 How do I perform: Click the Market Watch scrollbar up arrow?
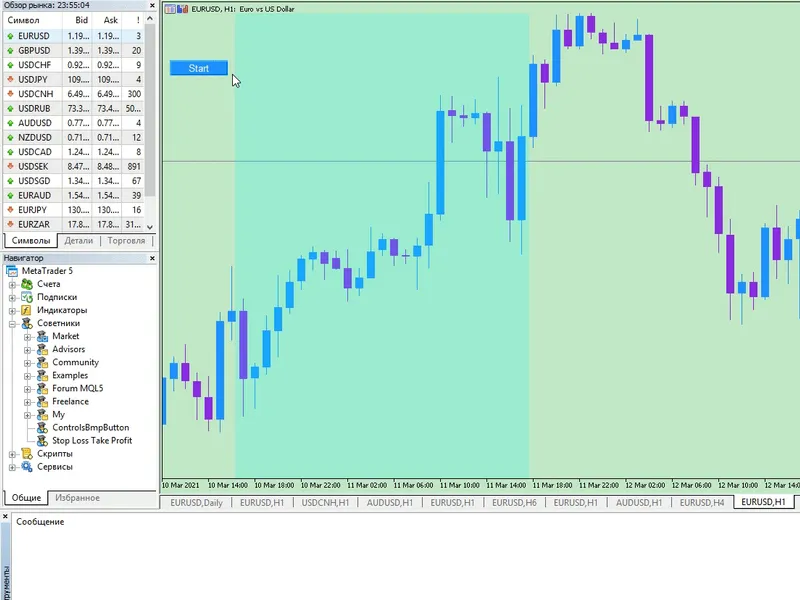coord(150,19)
